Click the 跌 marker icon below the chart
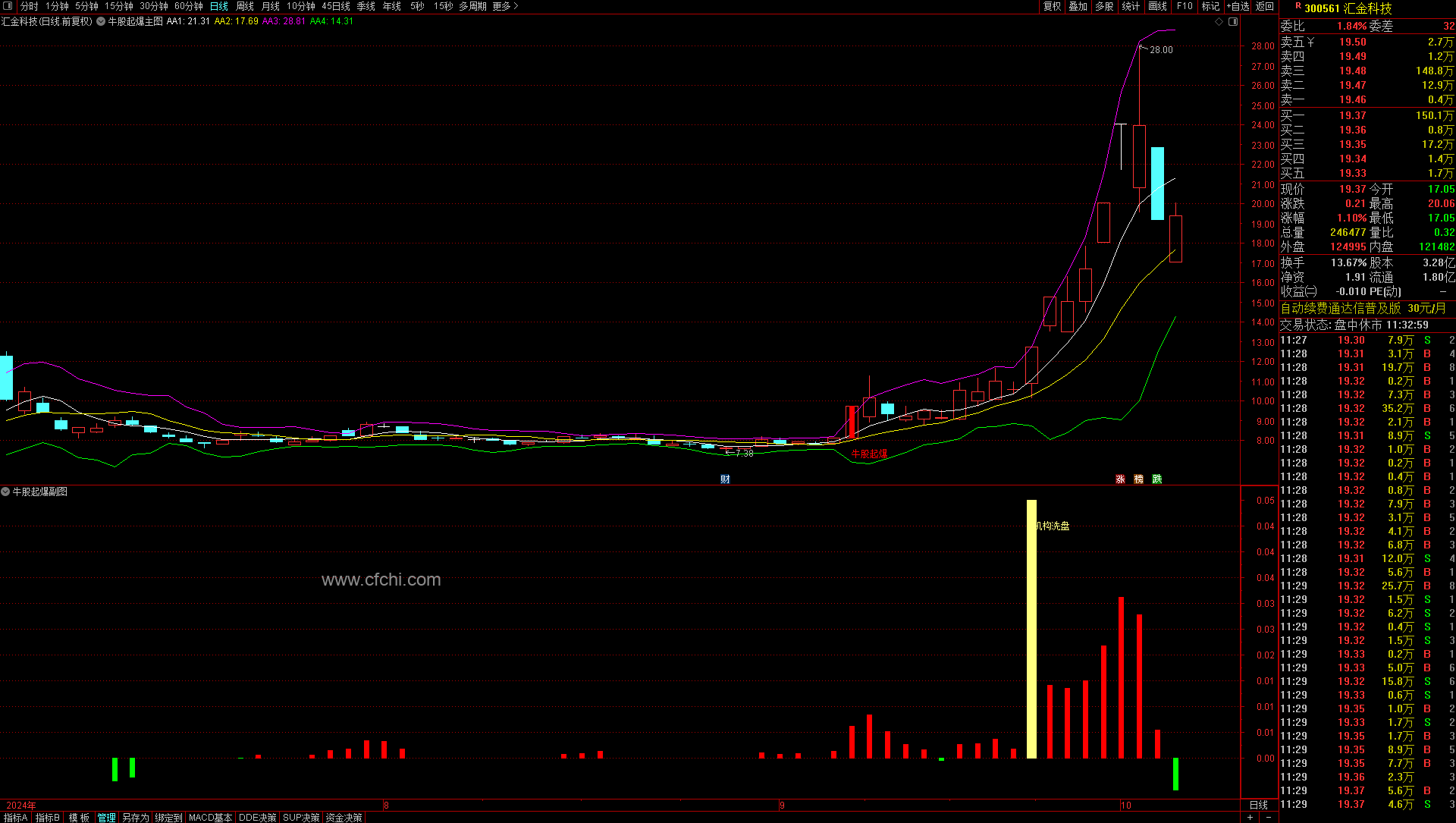1456x823 pixels. [x=1156, y=479]
